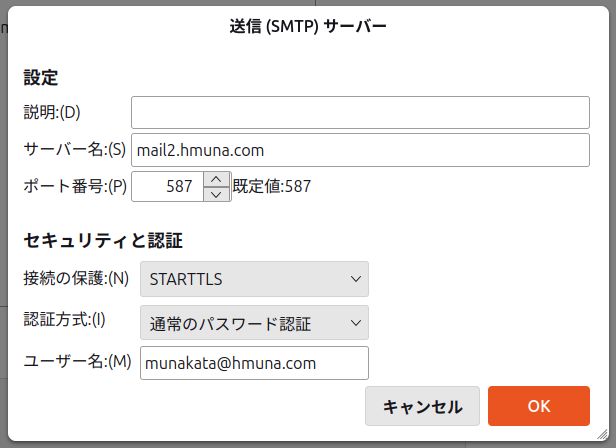
Task: Click the 接続の保護:(N) label
Action: pyautogui.click(x=76, y=278)
